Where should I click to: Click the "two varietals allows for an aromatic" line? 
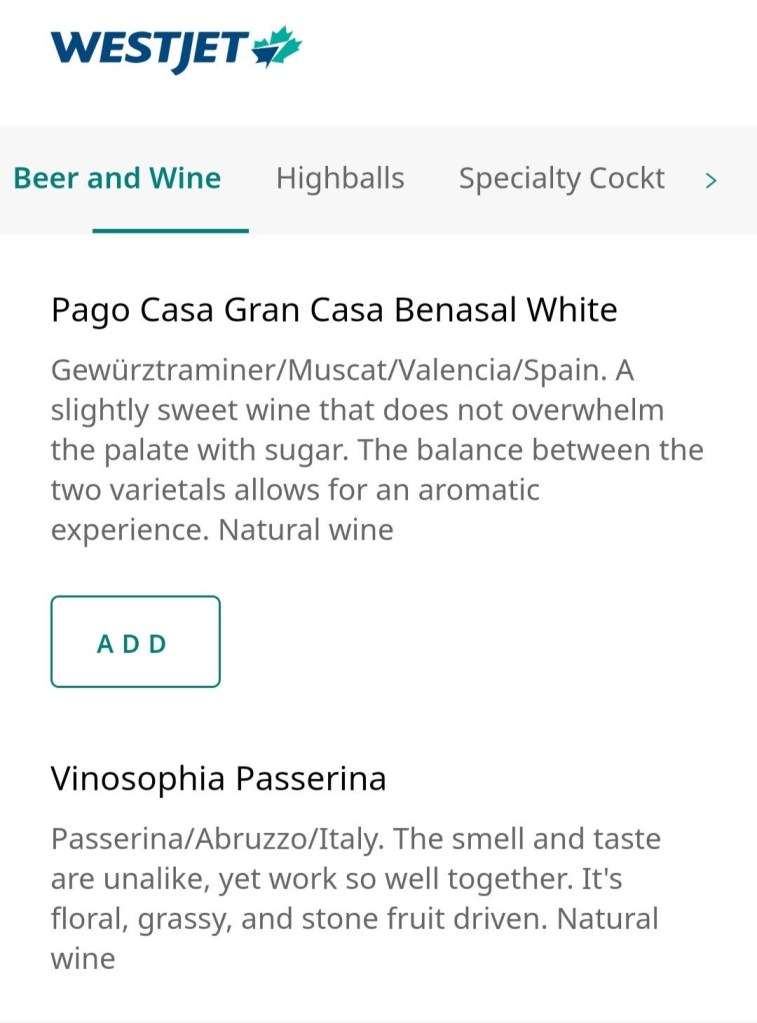(295, 490)
